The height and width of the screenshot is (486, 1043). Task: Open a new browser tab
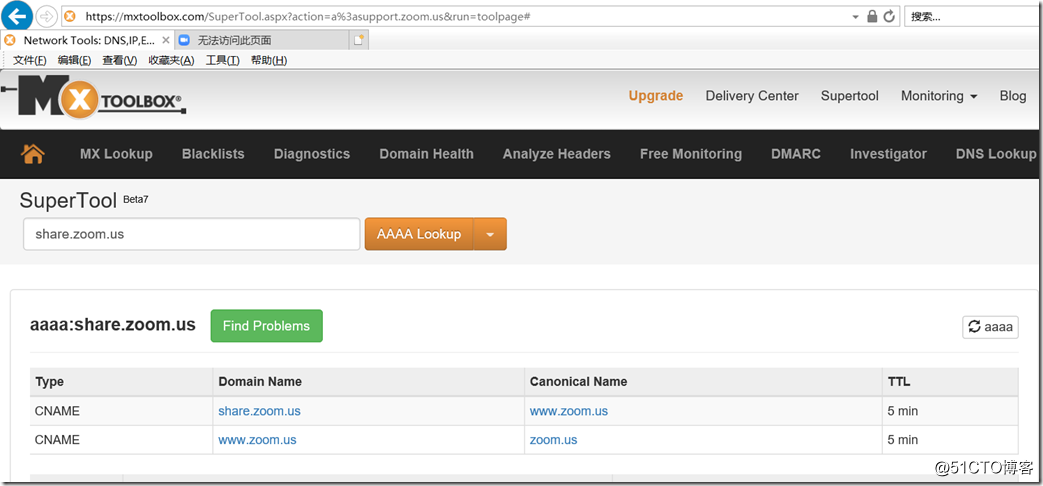[x=359, y=40]
